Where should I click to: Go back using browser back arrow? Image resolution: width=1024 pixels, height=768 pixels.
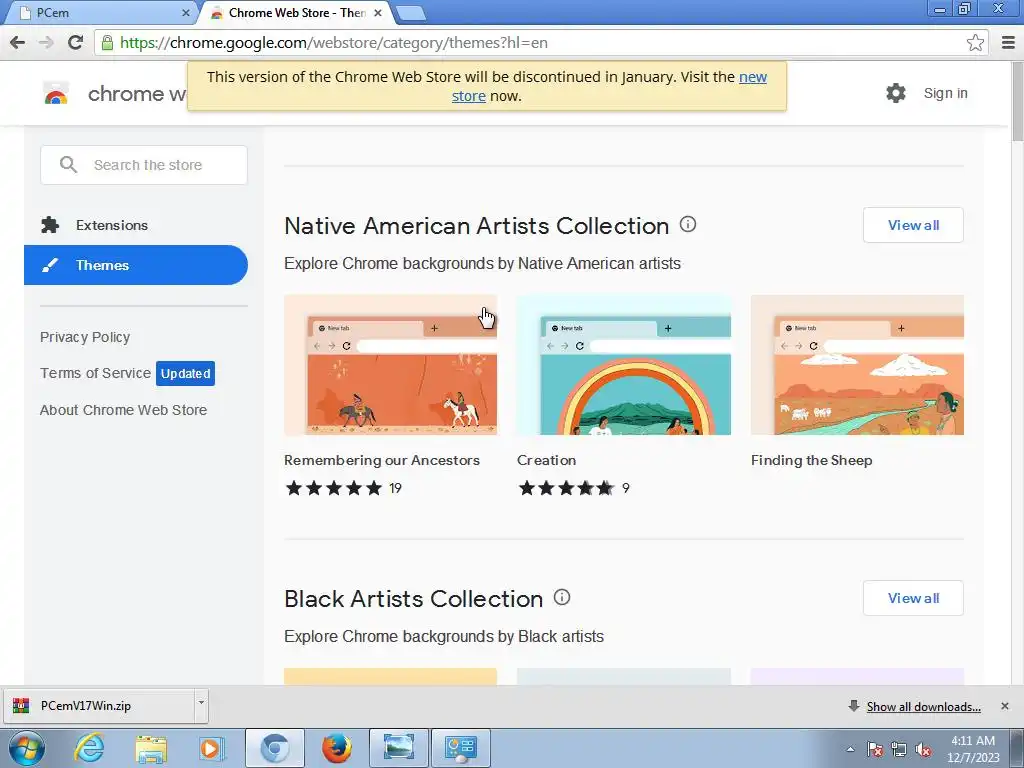pos(18,43)
